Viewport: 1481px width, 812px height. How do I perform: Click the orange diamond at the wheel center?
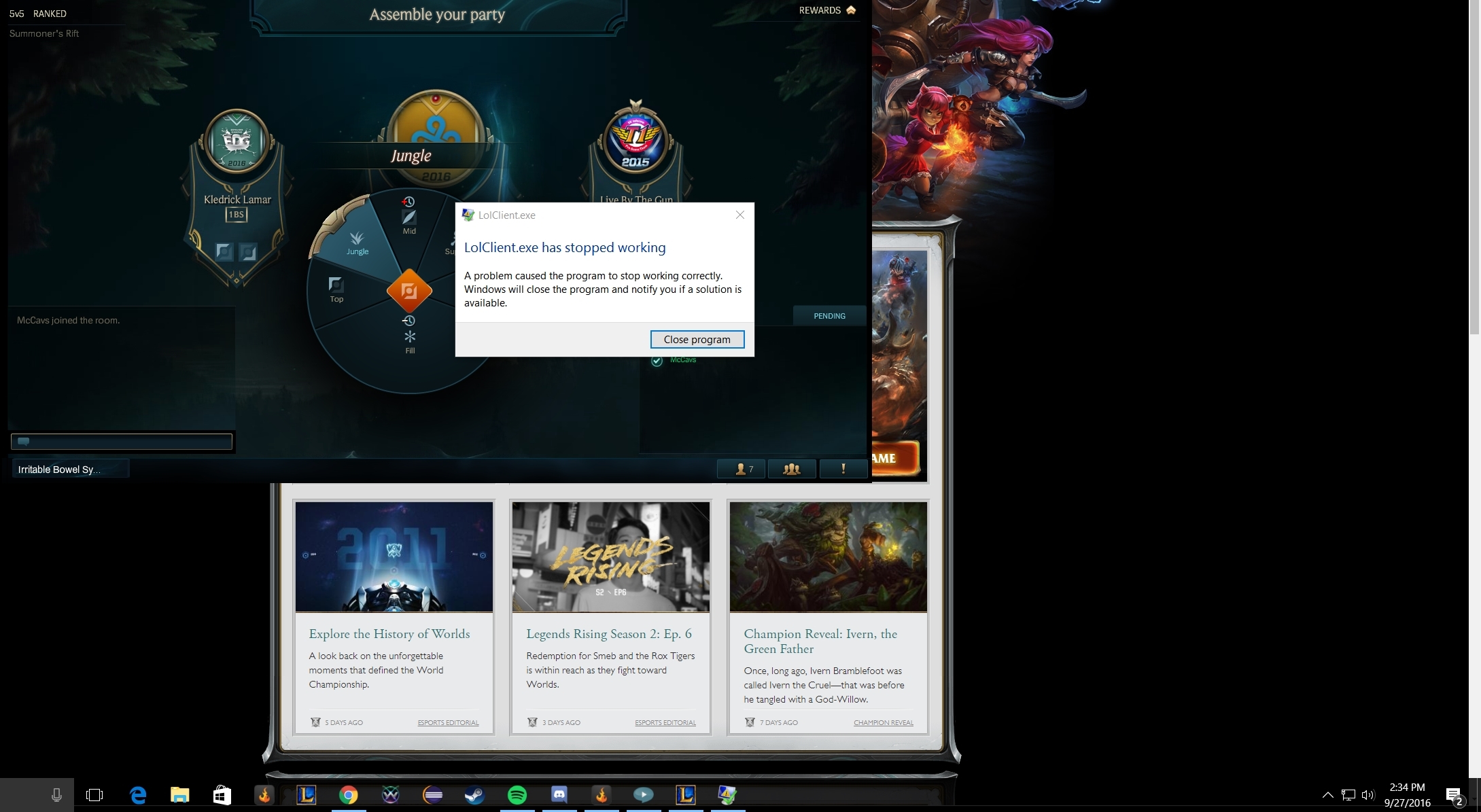(x=409, y=291)
